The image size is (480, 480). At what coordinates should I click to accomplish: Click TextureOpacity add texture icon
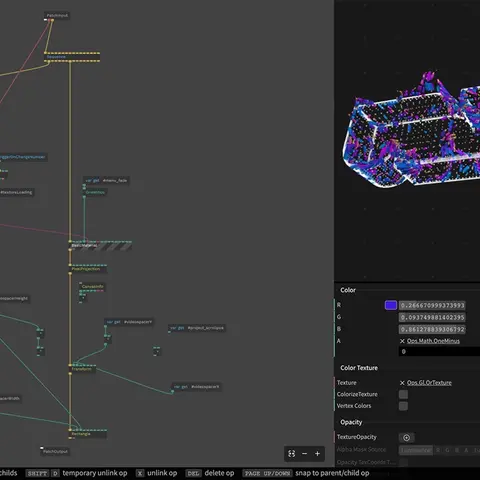coord(406,438)
